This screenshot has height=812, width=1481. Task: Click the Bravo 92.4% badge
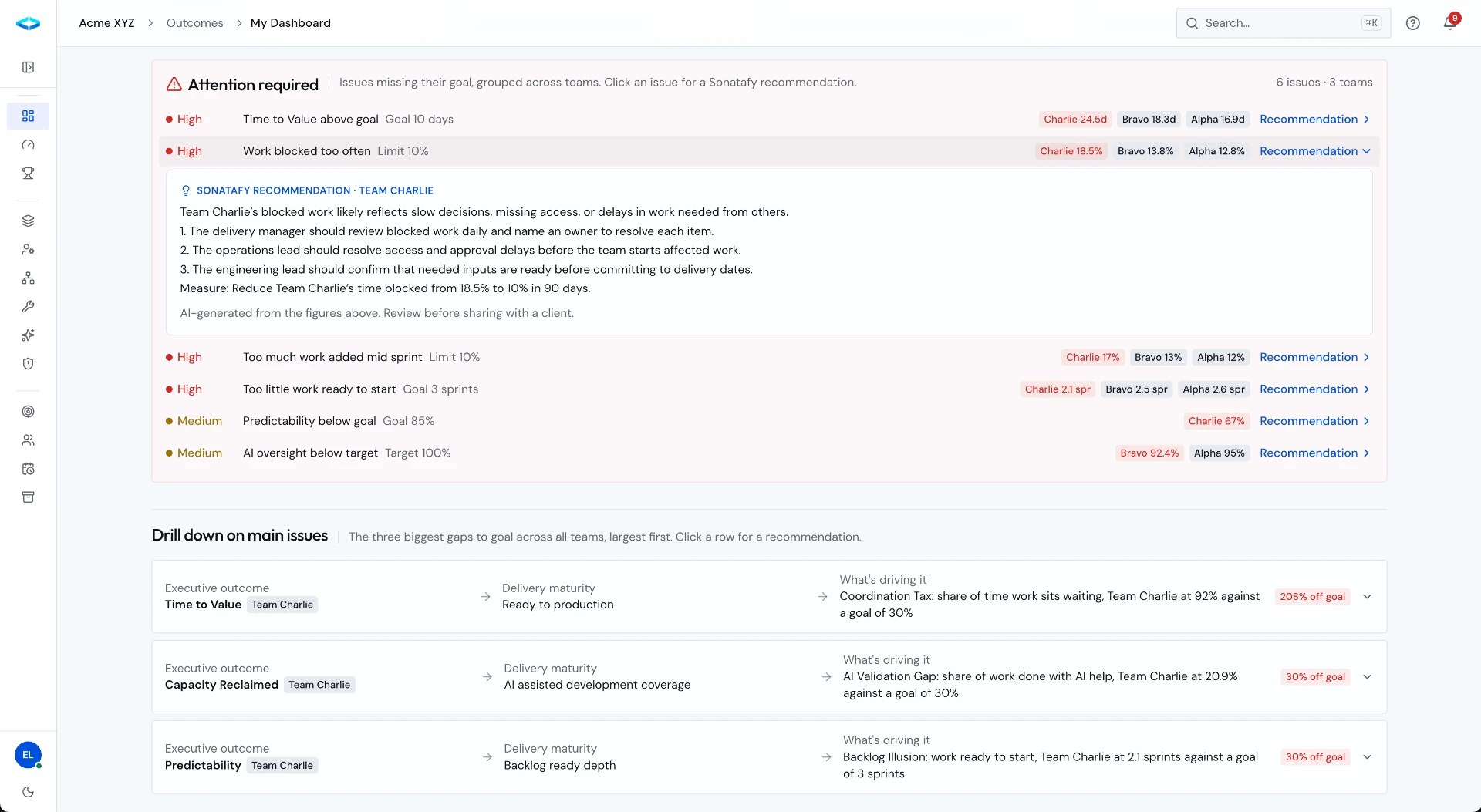[x=1149, y=453]
